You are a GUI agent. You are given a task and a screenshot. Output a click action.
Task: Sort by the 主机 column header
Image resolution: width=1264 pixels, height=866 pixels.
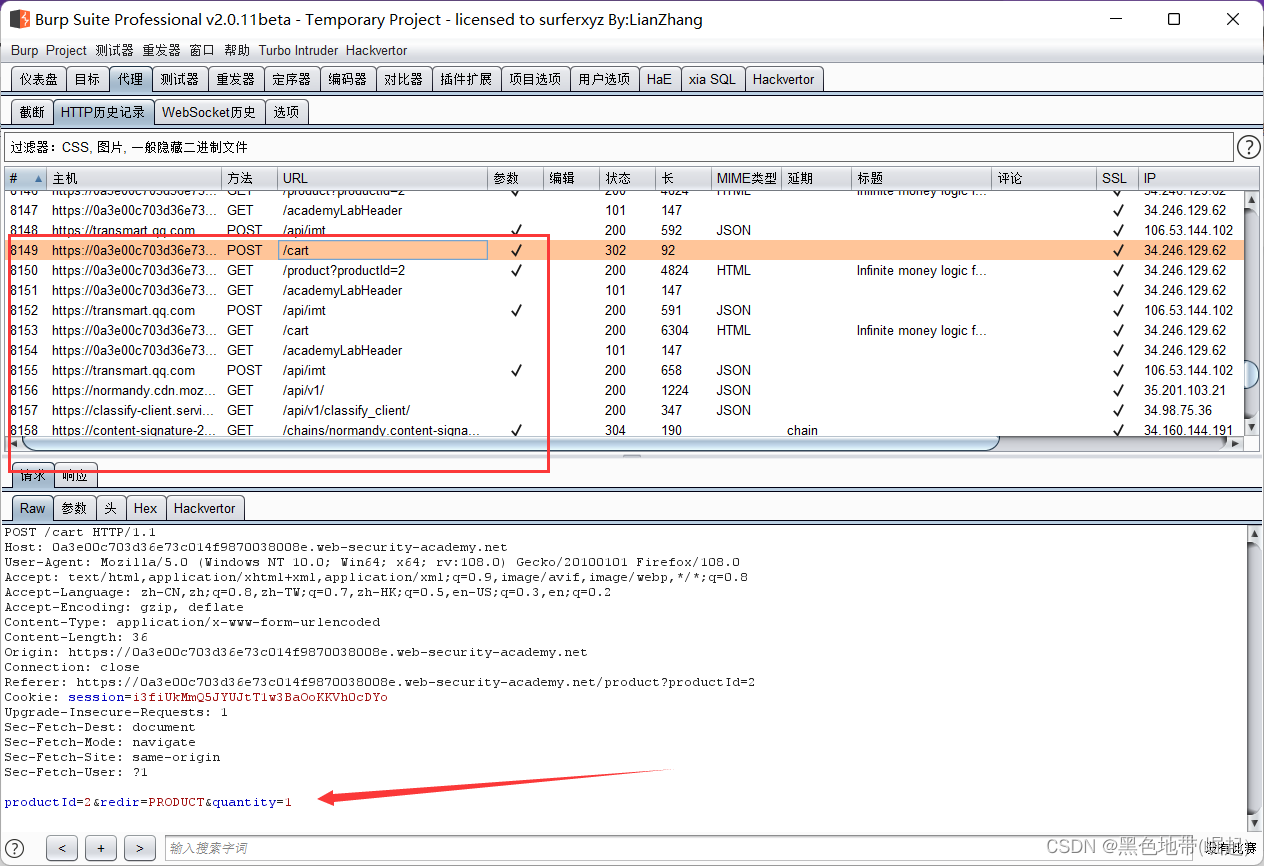tap(134, 178)
